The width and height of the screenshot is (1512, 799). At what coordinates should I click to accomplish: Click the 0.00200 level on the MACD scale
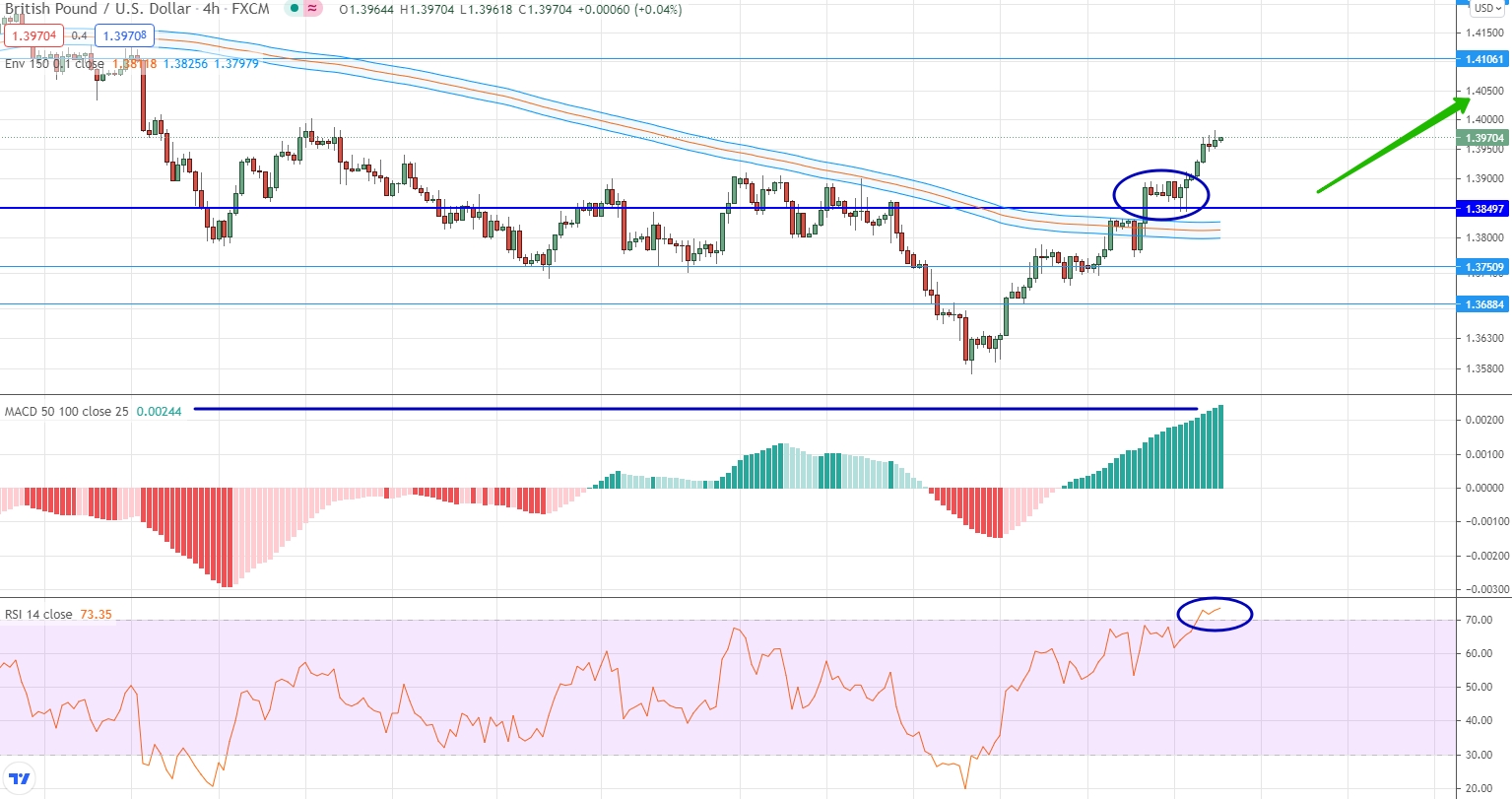pos(1484,420)
